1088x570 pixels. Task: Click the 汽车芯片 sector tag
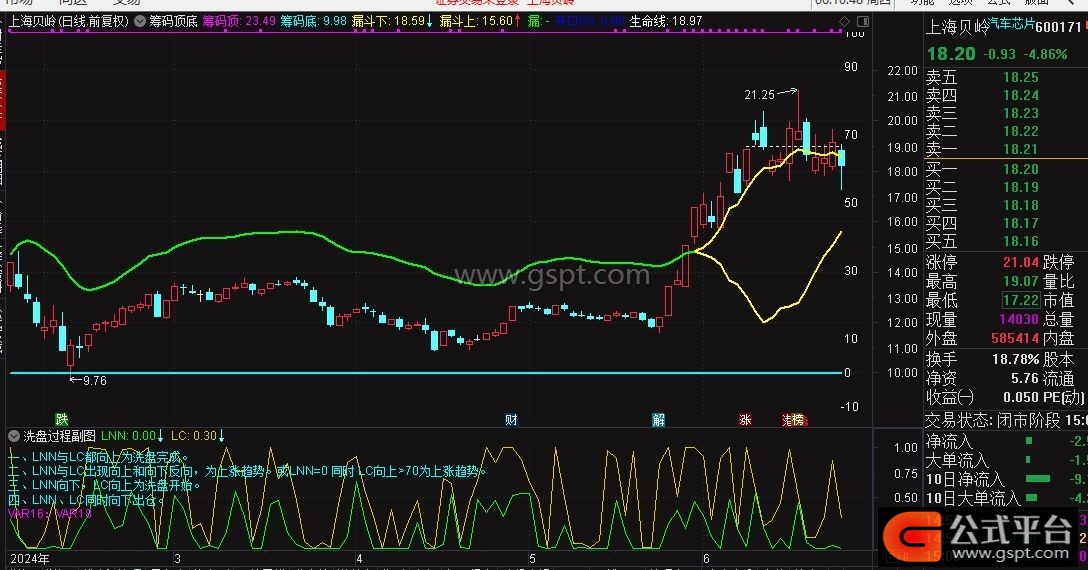[x=1011, y=24]
